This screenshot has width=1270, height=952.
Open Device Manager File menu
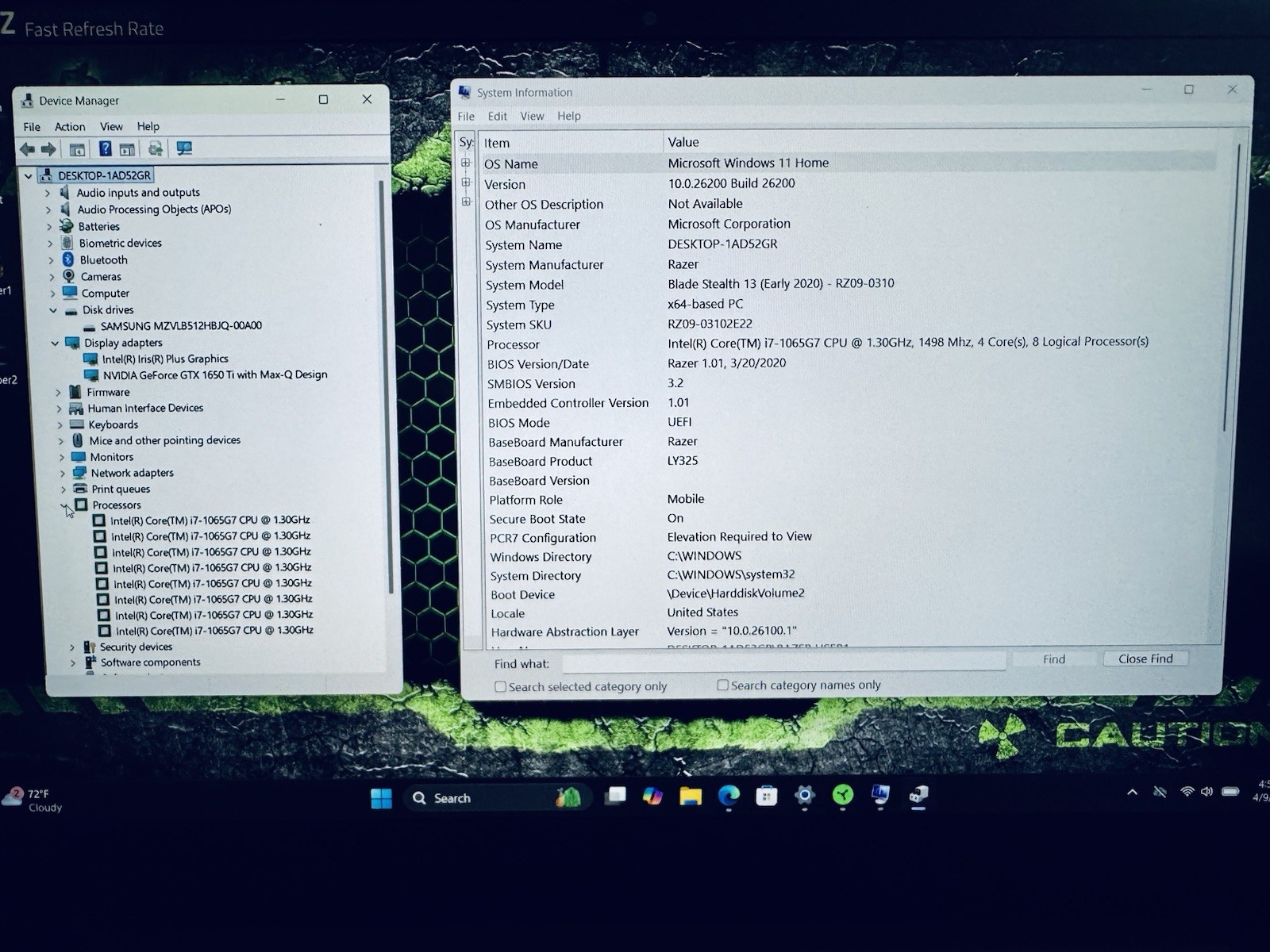coord(32,127)
